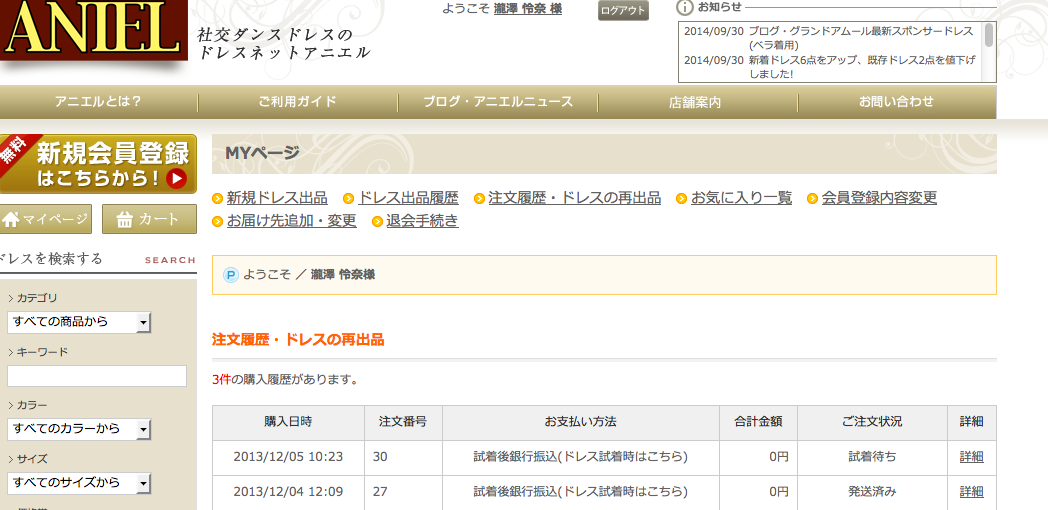Open 詳細 link for order 27
1048x510 pixels.
(x=972, y=492)
